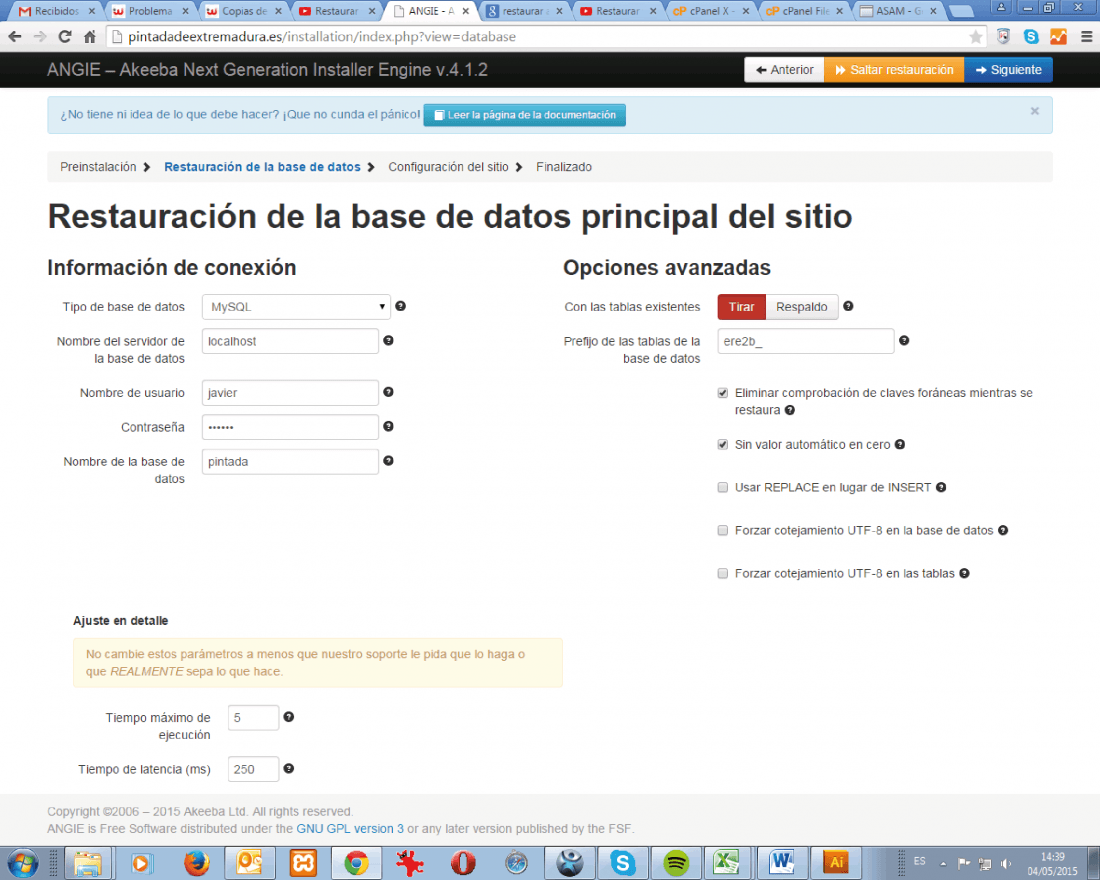Click the Tiempo de latencia field
1100x880 pixels.
coord(253,769)
